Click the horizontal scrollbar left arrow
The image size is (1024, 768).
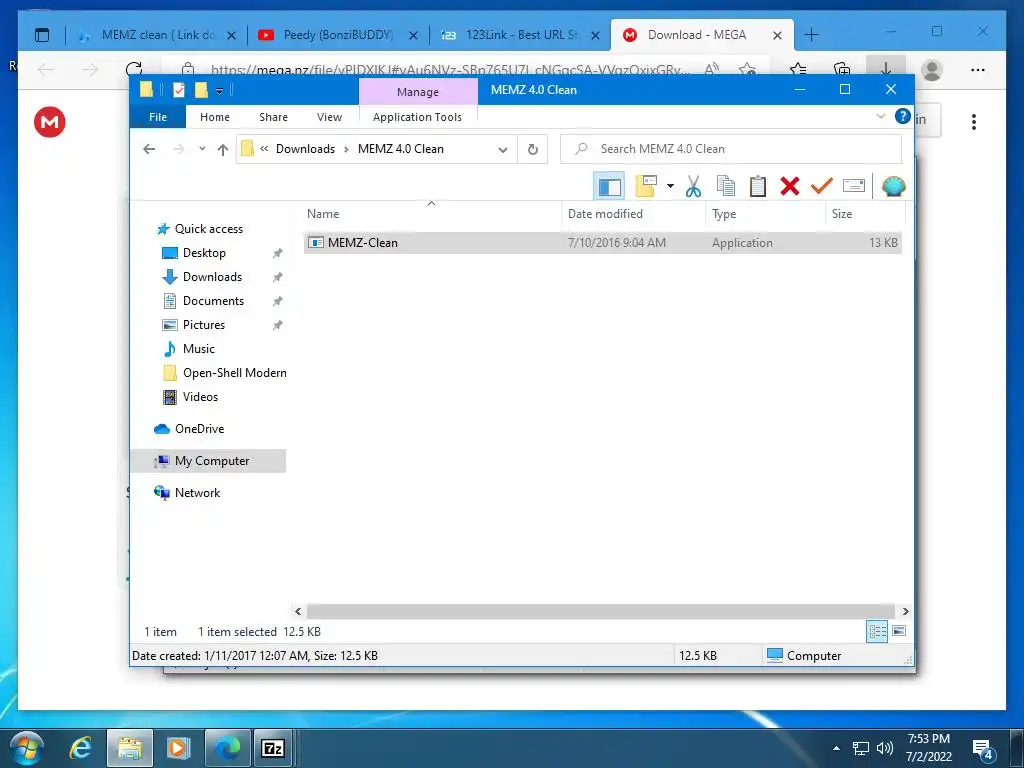point(298,611)
